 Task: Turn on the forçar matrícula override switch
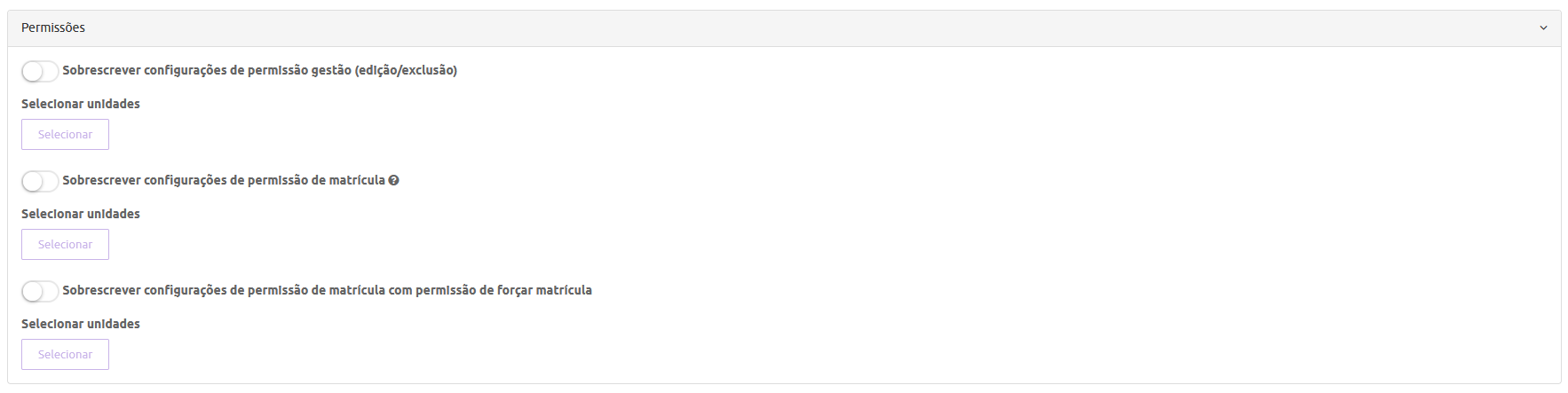40,291
